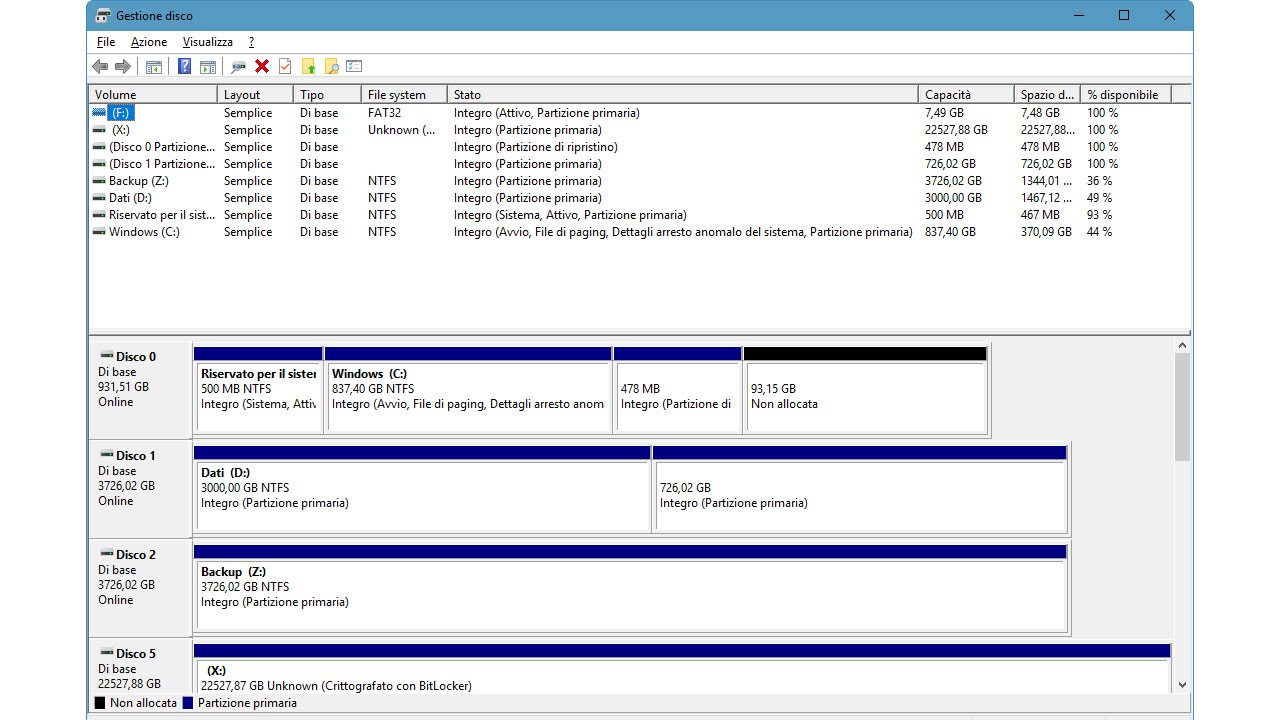Image resolution: width=1280 pixels, height=720 pixels.
Task: Click the properties checkmark page icon
Action: [285, 67]
